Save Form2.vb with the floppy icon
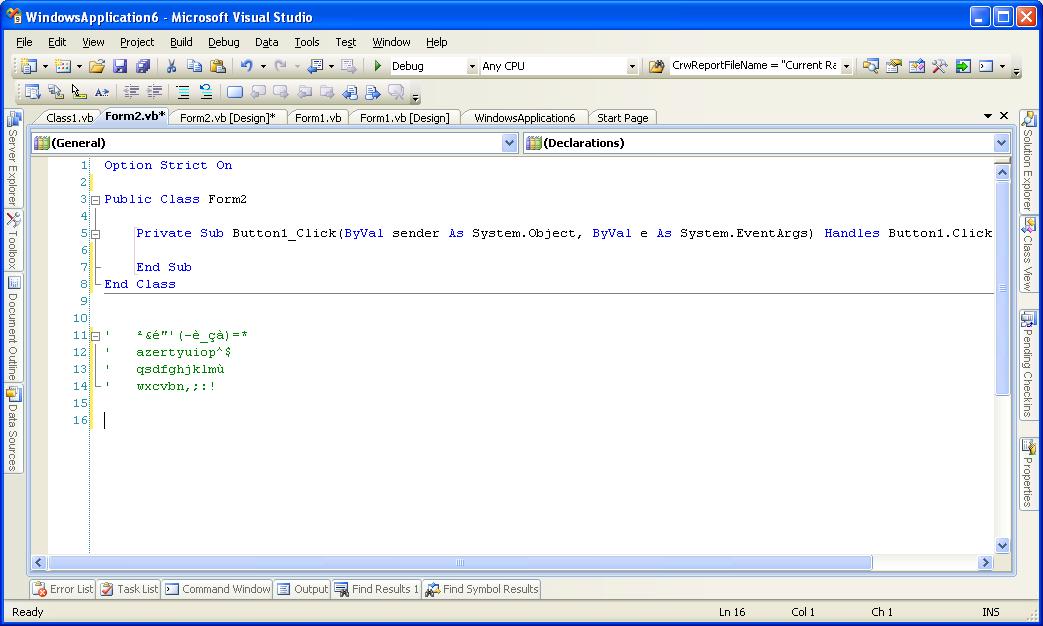 pos(120,66)
